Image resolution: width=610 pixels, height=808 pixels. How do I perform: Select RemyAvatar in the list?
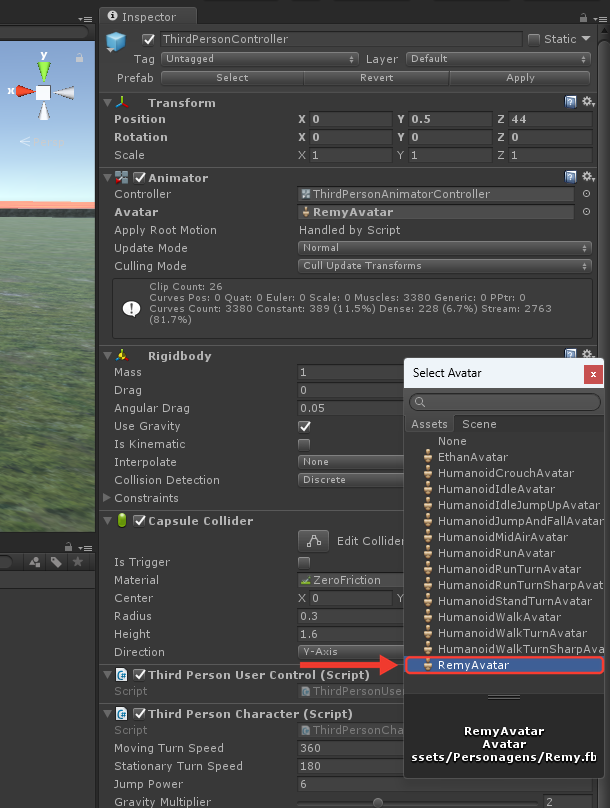tap(504, 665)
